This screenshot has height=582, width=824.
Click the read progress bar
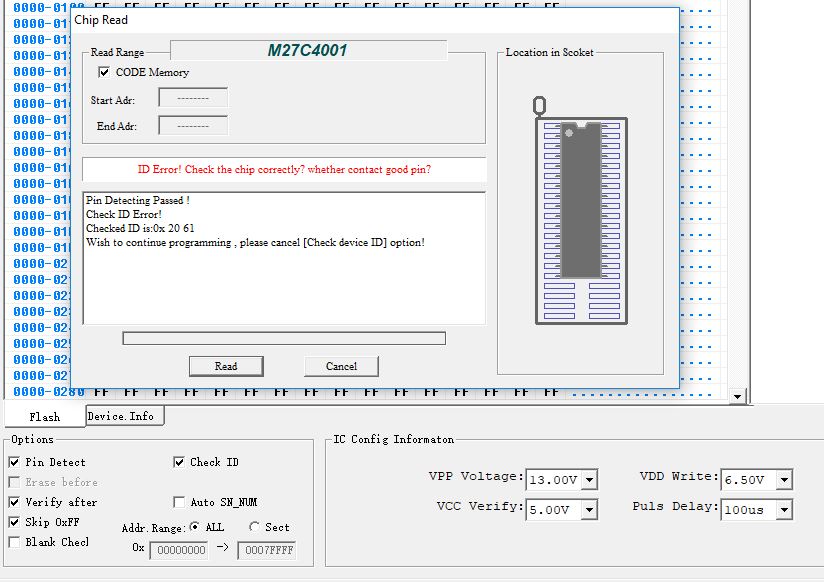click(x=284, y=339)
